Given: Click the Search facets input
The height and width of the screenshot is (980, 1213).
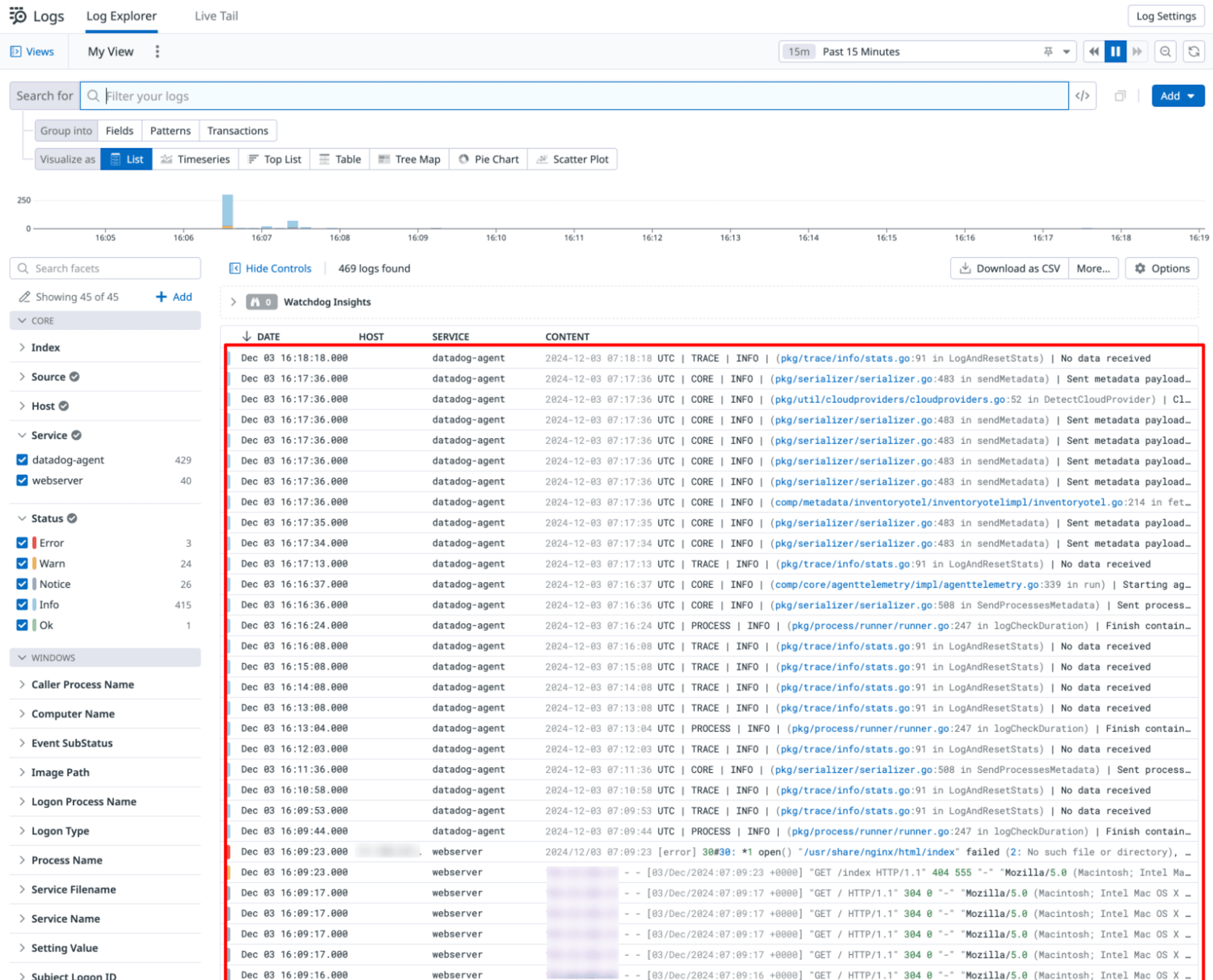Looking at the screenshot, I should click(105, 268).
